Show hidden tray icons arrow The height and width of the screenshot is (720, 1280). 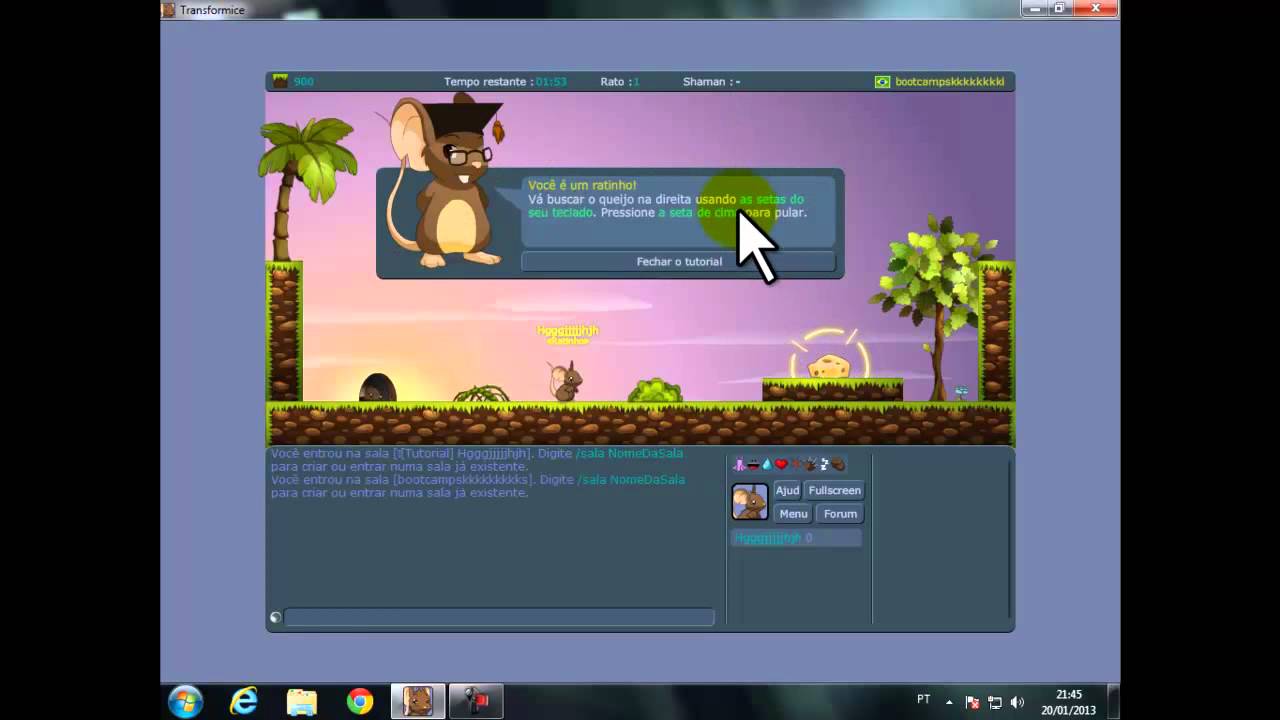949,702
